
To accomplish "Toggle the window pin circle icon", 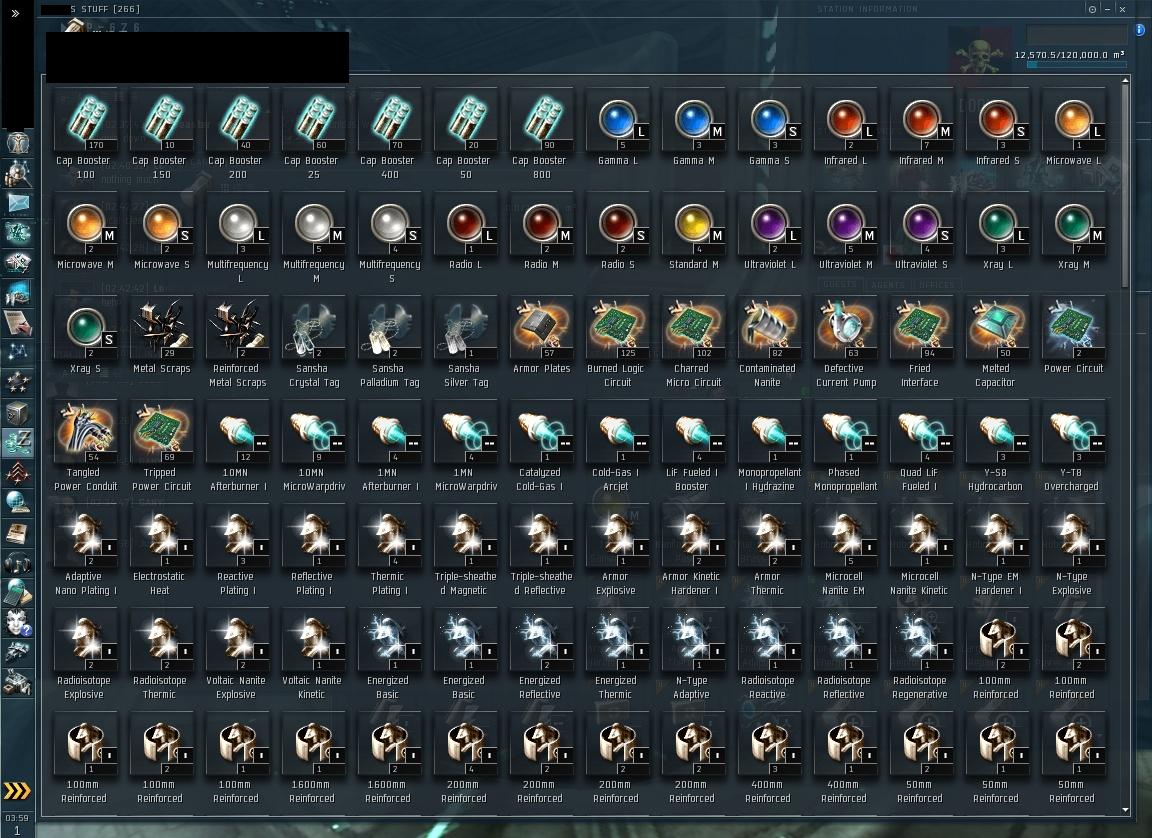I will point(1092,10).
